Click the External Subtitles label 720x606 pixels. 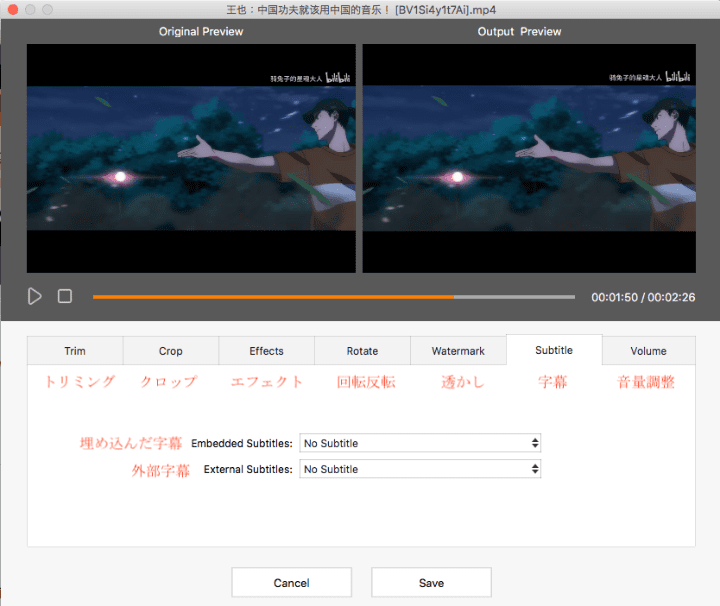point(248,469)
